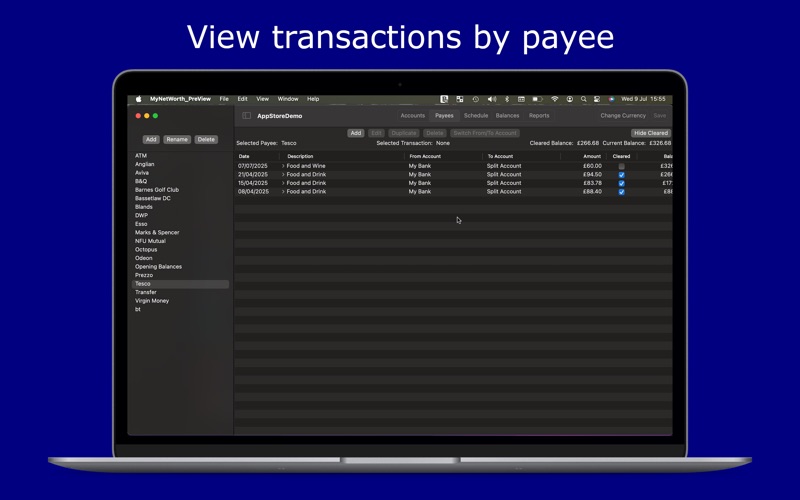Click the green full-screen window button
Image resolution: width=800 pixels, height=500 pixels.
pyautogui.click(x=155, y=116)
